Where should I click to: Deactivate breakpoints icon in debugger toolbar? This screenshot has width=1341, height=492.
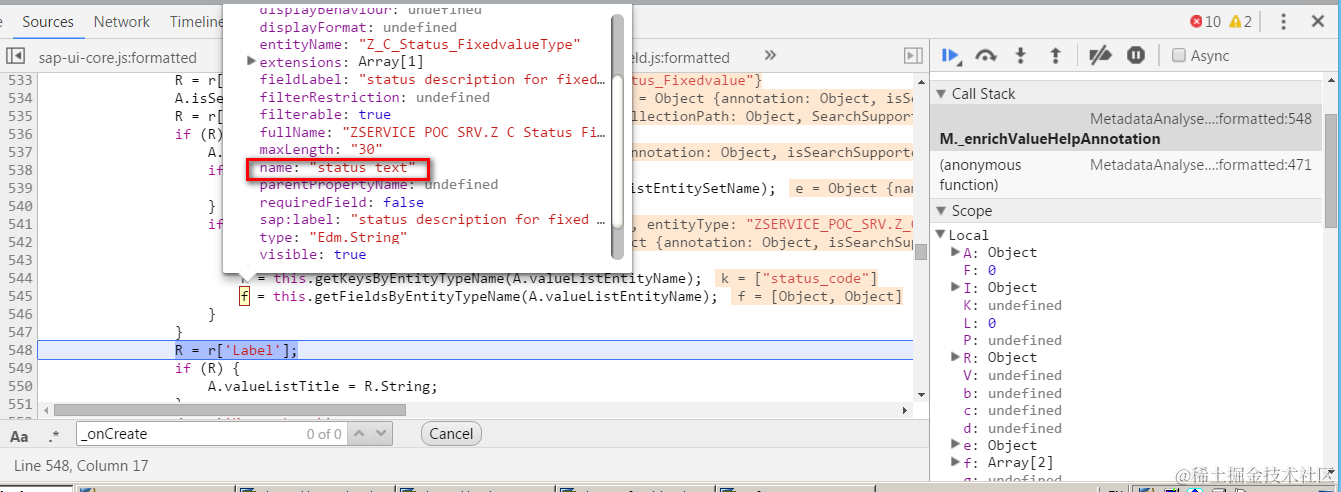pyautogui.click(x=1100, y=56)
